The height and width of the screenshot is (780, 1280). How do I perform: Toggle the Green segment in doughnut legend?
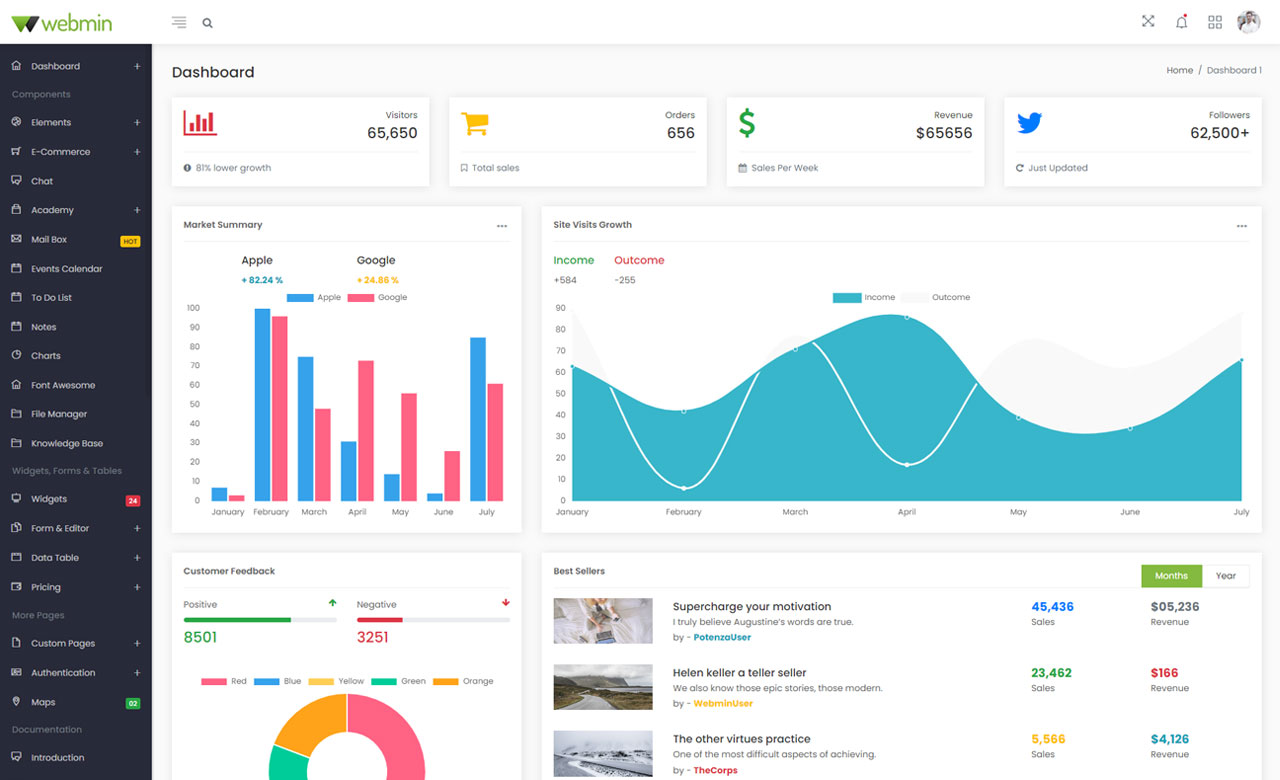[398, 681]
